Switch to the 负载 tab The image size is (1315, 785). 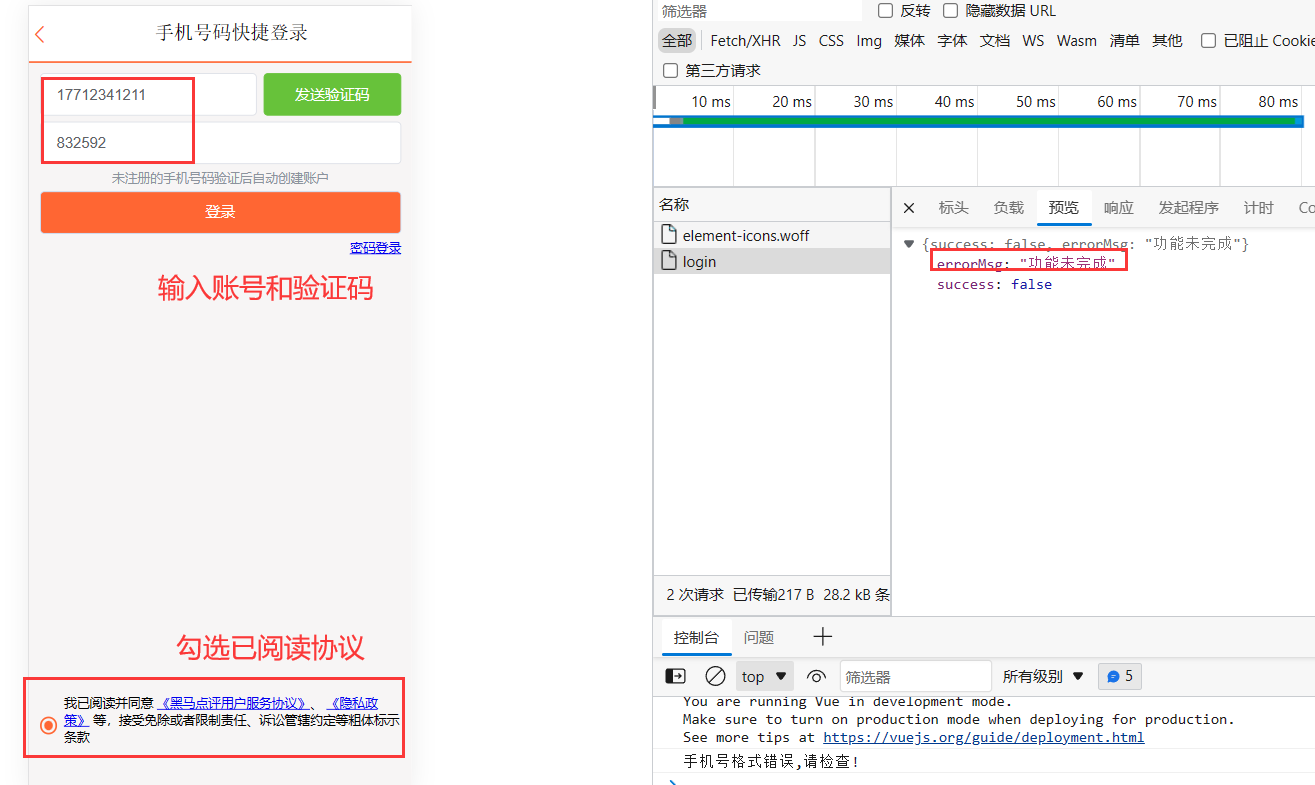click(1008, 208)
